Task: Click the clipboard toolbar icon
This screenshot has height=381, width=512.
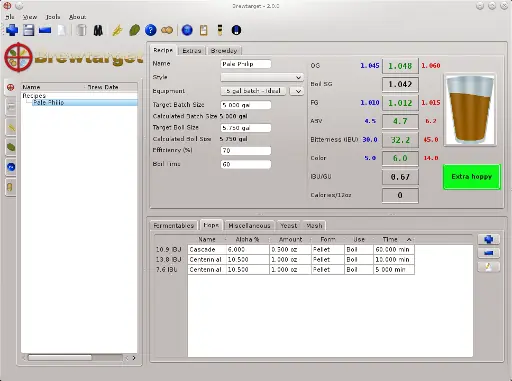Action: coord(203,30)
